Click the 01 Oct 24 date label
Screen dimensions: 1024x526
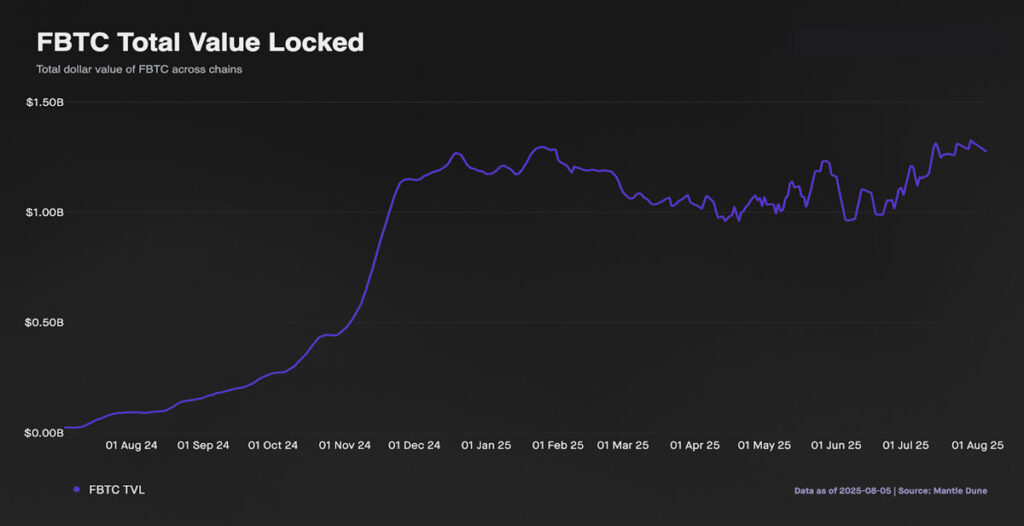(273, 446)
